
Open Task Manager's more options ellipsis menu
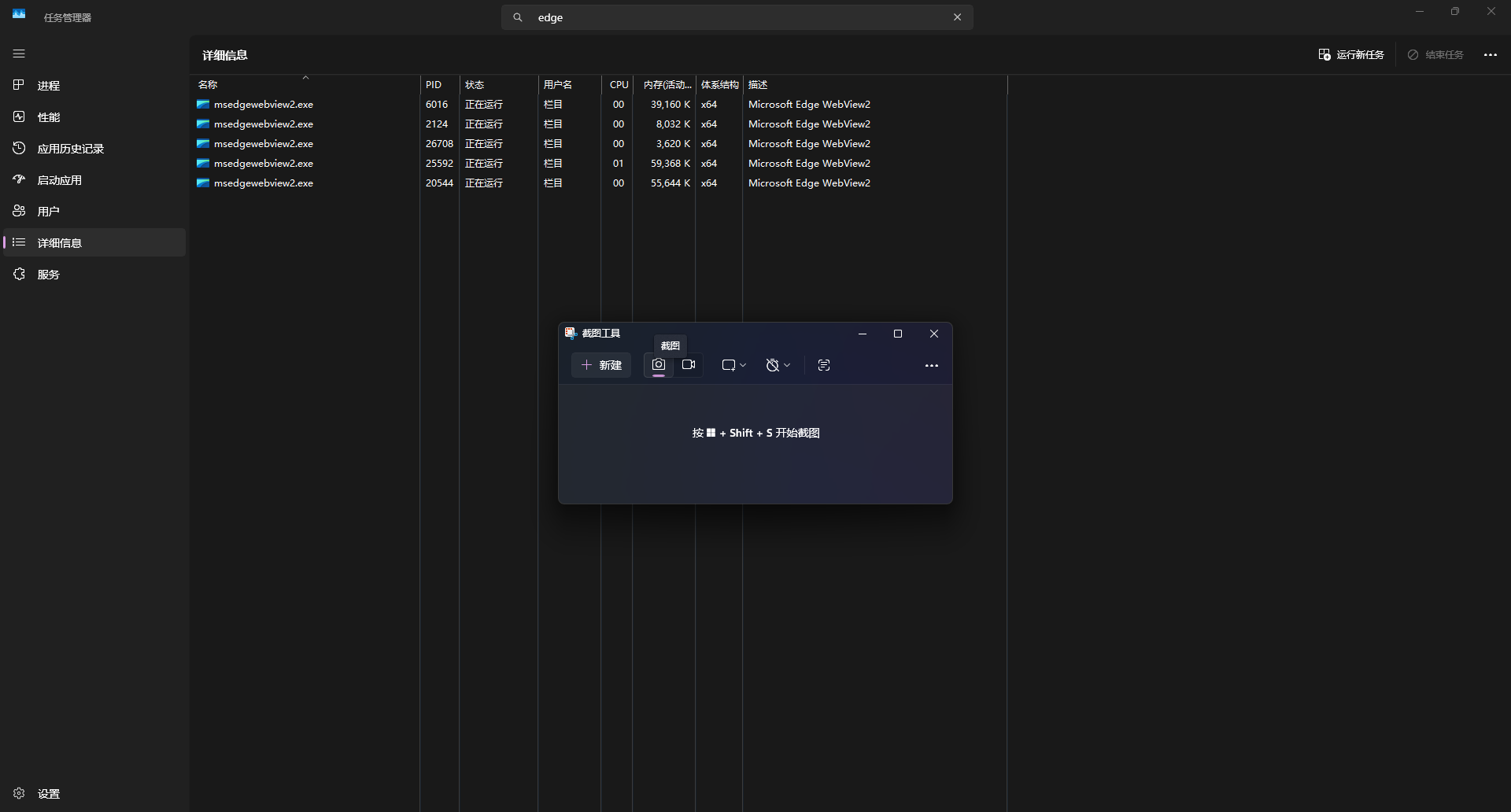(x=1491, y=54)
